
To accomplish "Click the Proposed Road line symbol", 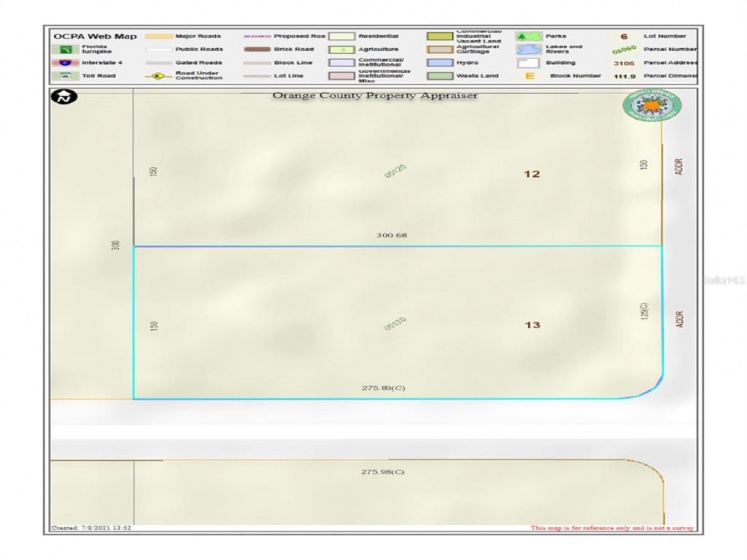I will [x=257, y=36].
